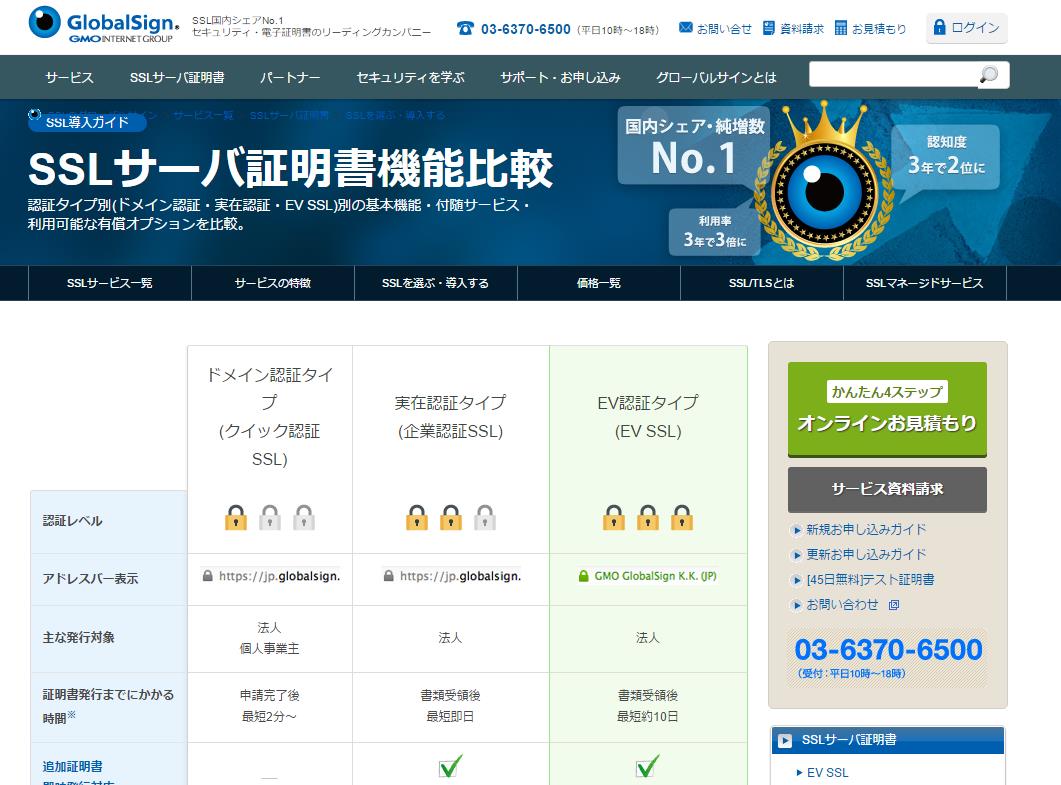Click the header phone number 03-6370-6500
The image size is (1061, 785).
526,29
